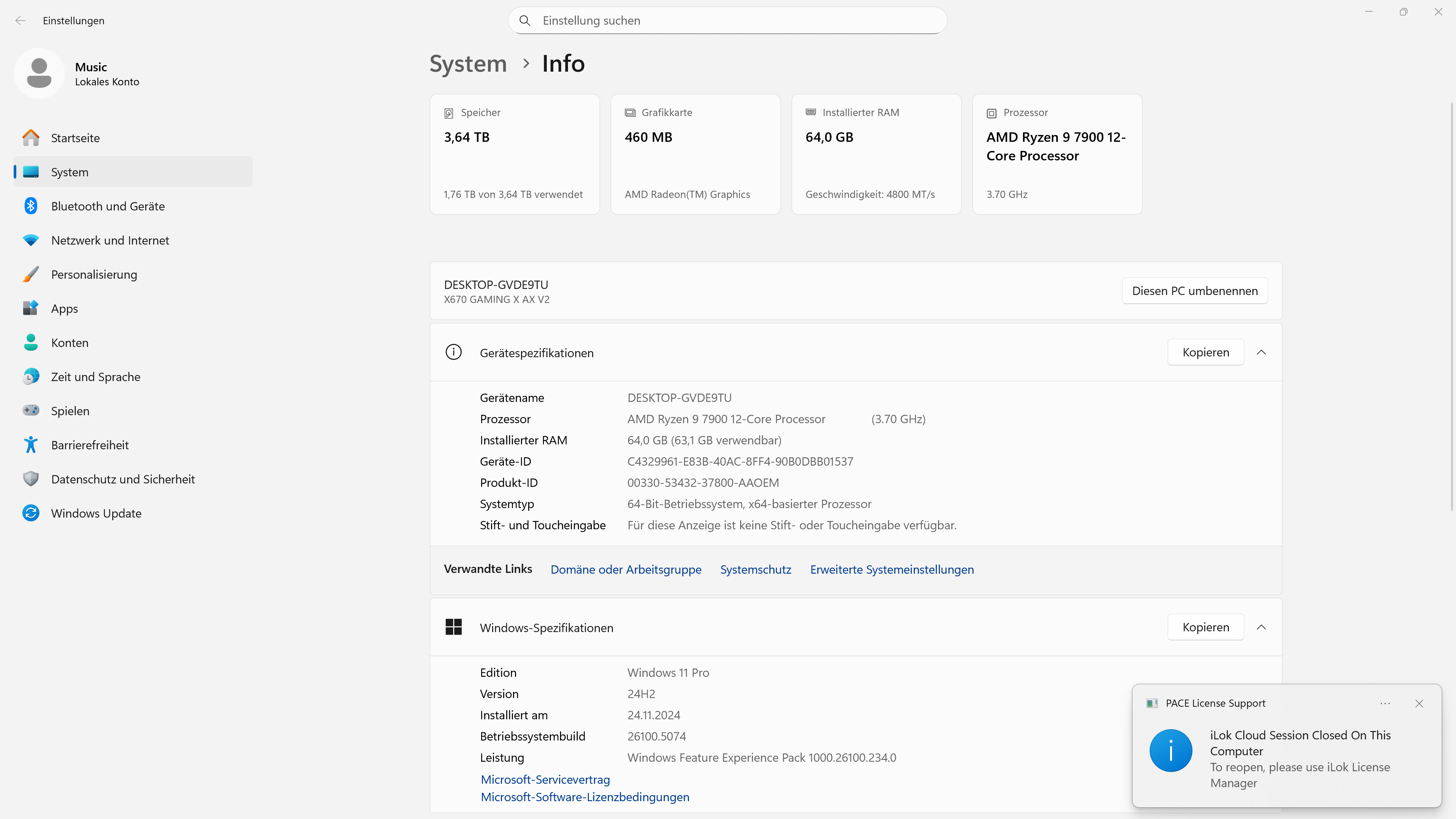Select Systemtyp value 64-Bit-Betriebssystem text
Image resolution: width=1456 pixels, height=819 pixels.
(750, 504)
